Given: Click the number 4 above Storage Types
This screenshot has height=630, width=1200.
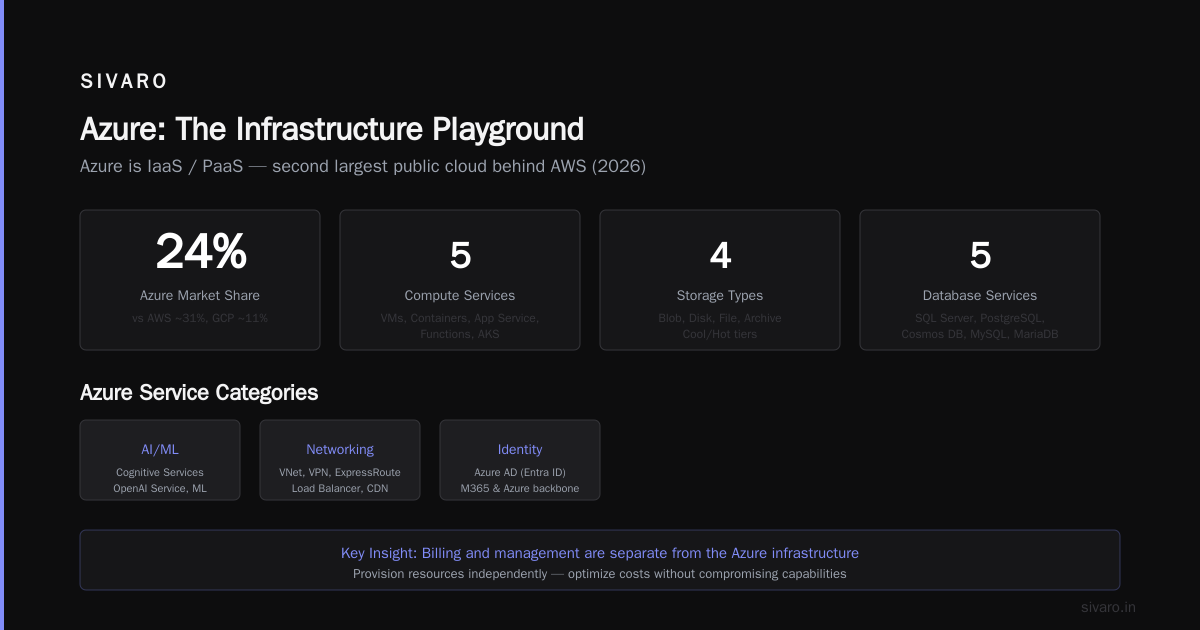Looking at the screenshot, I should coord(720,255).
